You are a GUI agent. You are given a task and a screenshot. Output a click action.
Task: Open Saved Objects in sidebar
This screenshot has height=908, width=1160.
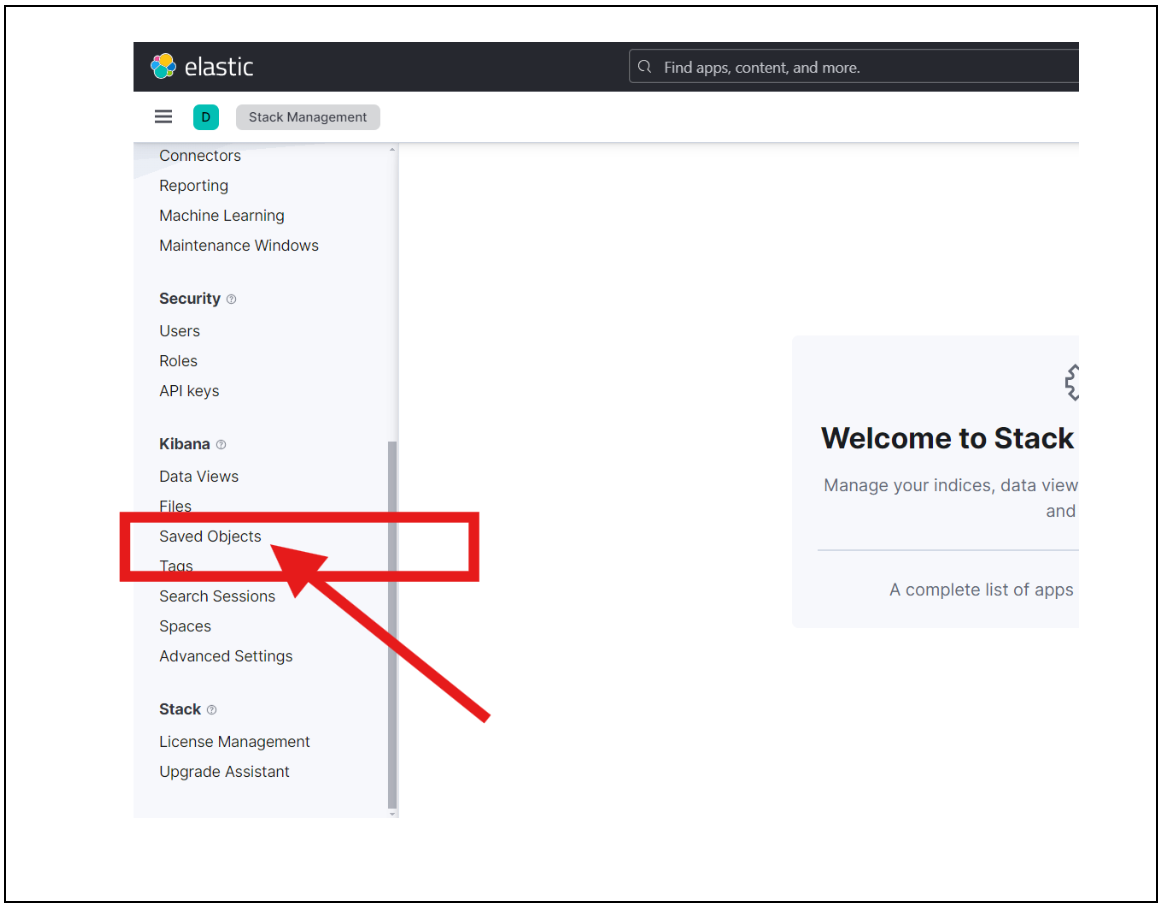pos(210,536)
